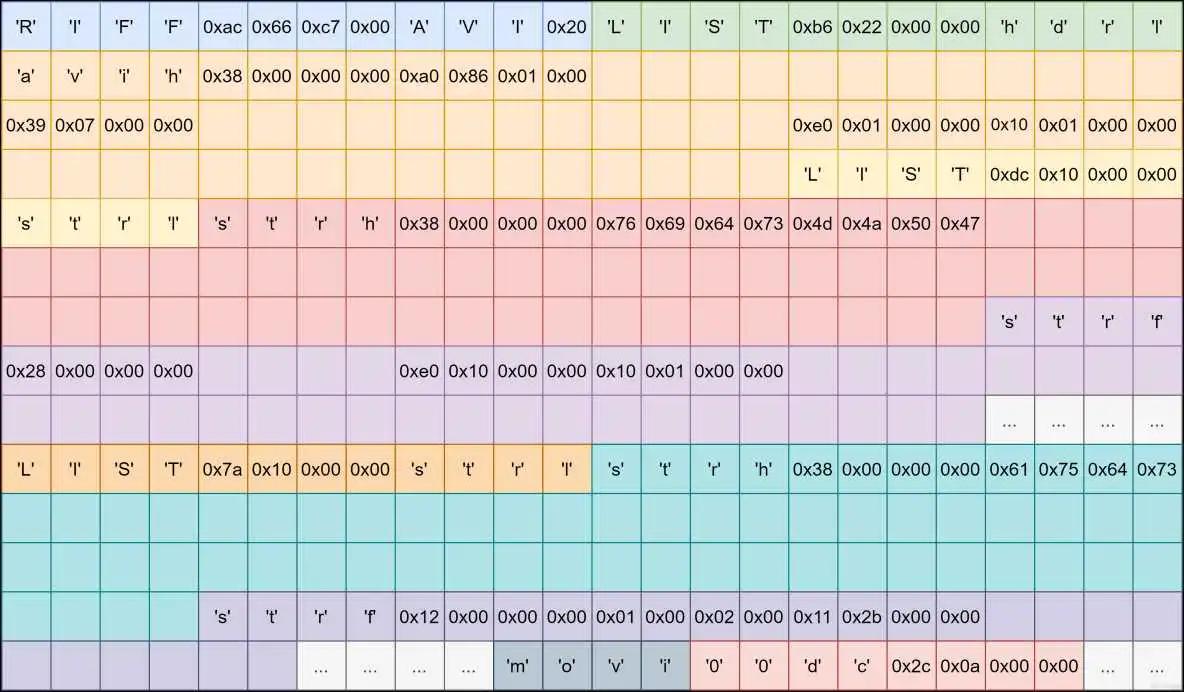1184x692 pixels.
Task: Click the 0xc7 byte cell
Action: pos(321,27)
